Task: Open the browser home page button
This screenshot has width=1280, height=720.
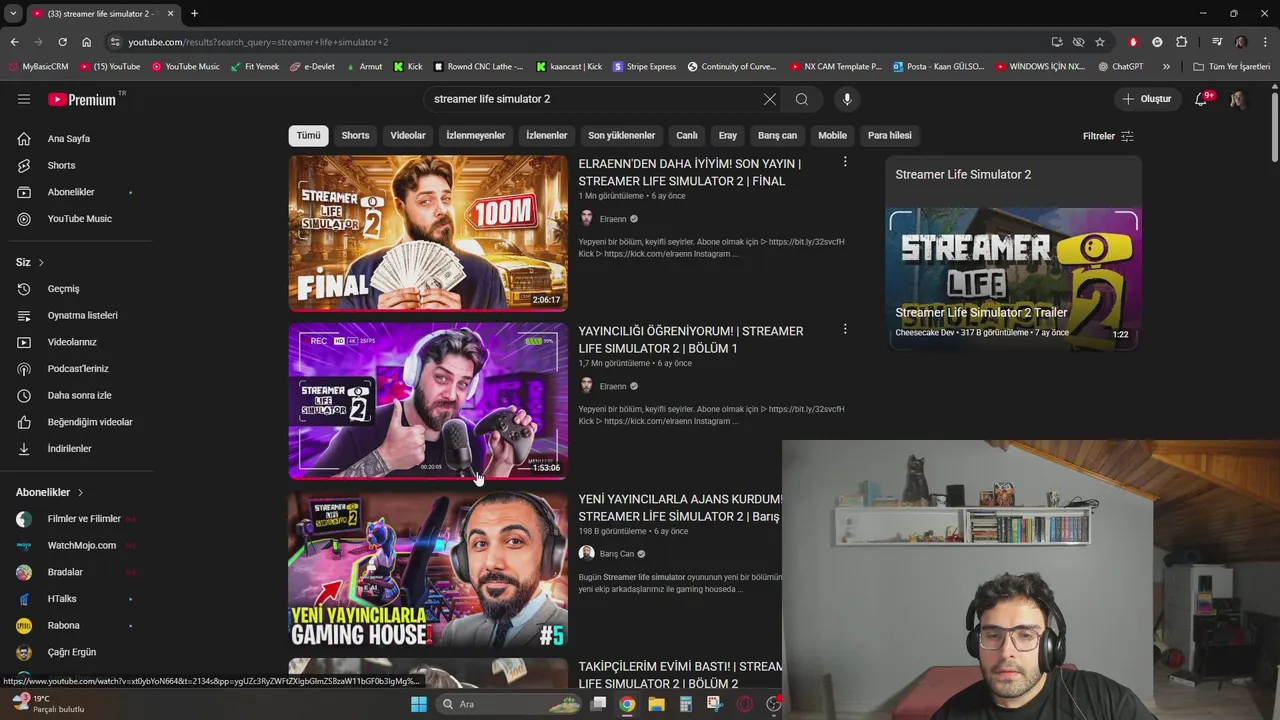Action: [x=86, y=42]
